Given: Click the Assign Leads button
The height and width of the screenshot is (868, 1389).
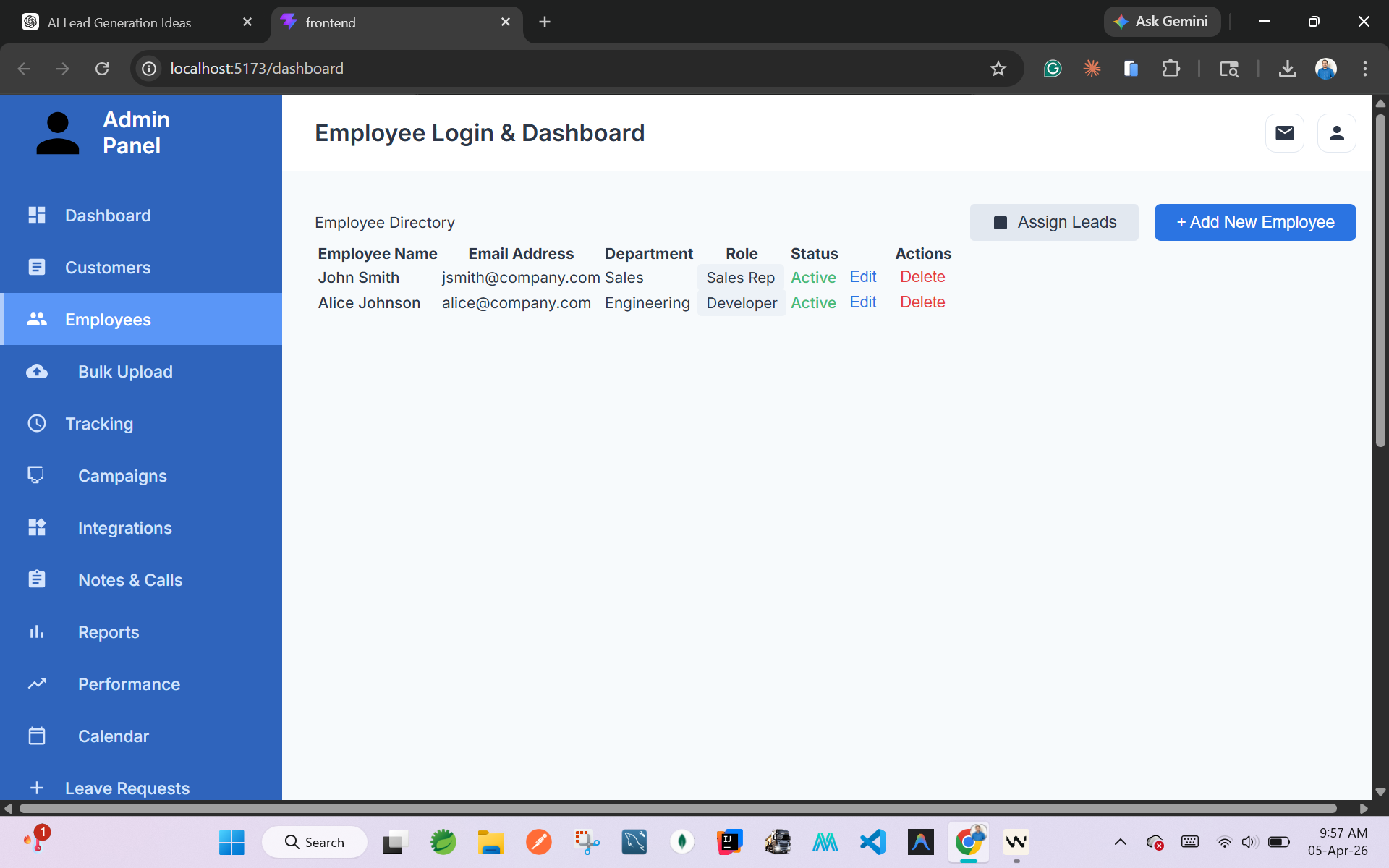Looking at the screenshot, I should pos(1054,222).
